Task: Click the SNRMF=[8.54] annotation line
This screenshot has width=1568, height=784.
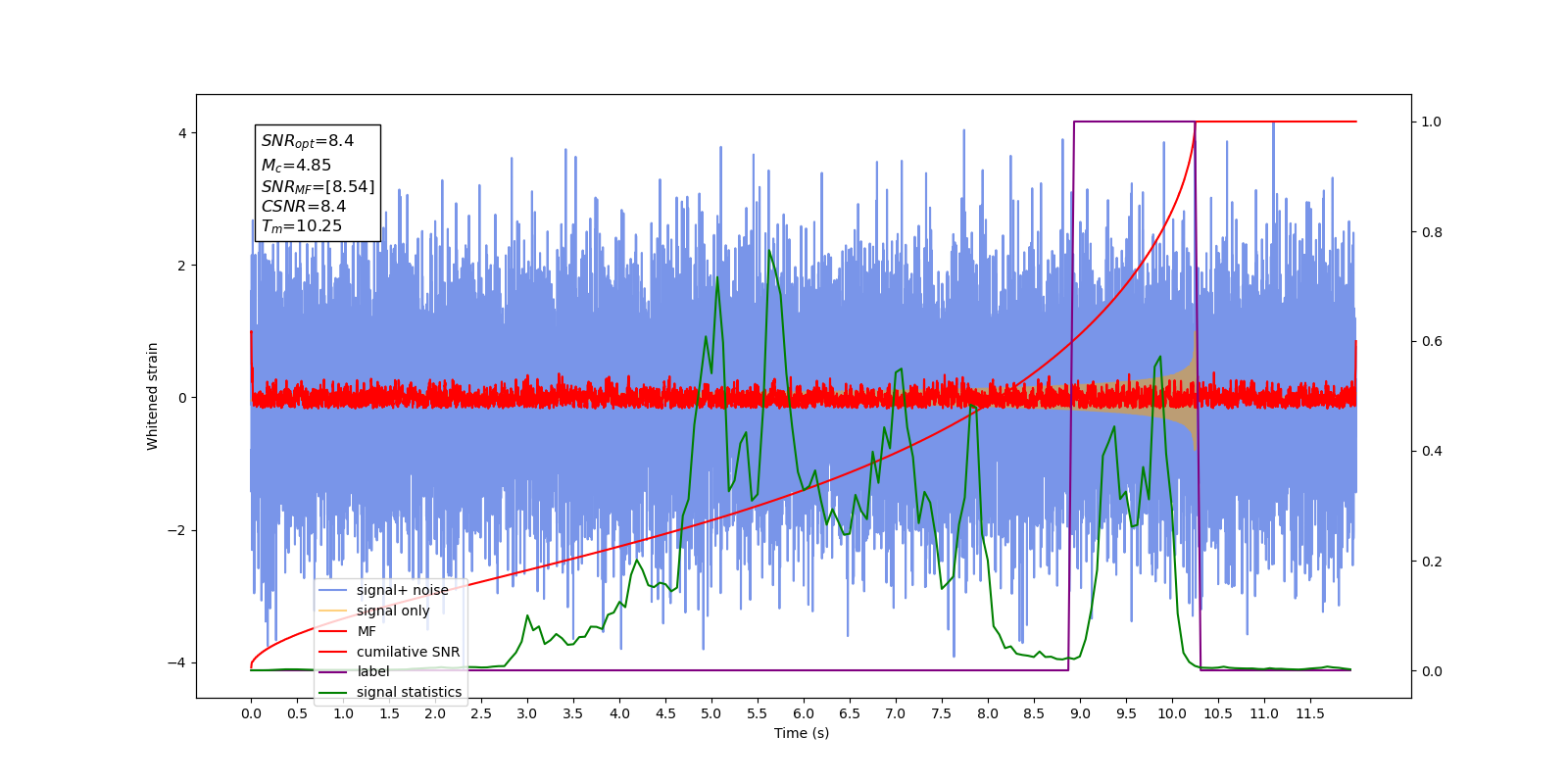Action: coord(318,186)
